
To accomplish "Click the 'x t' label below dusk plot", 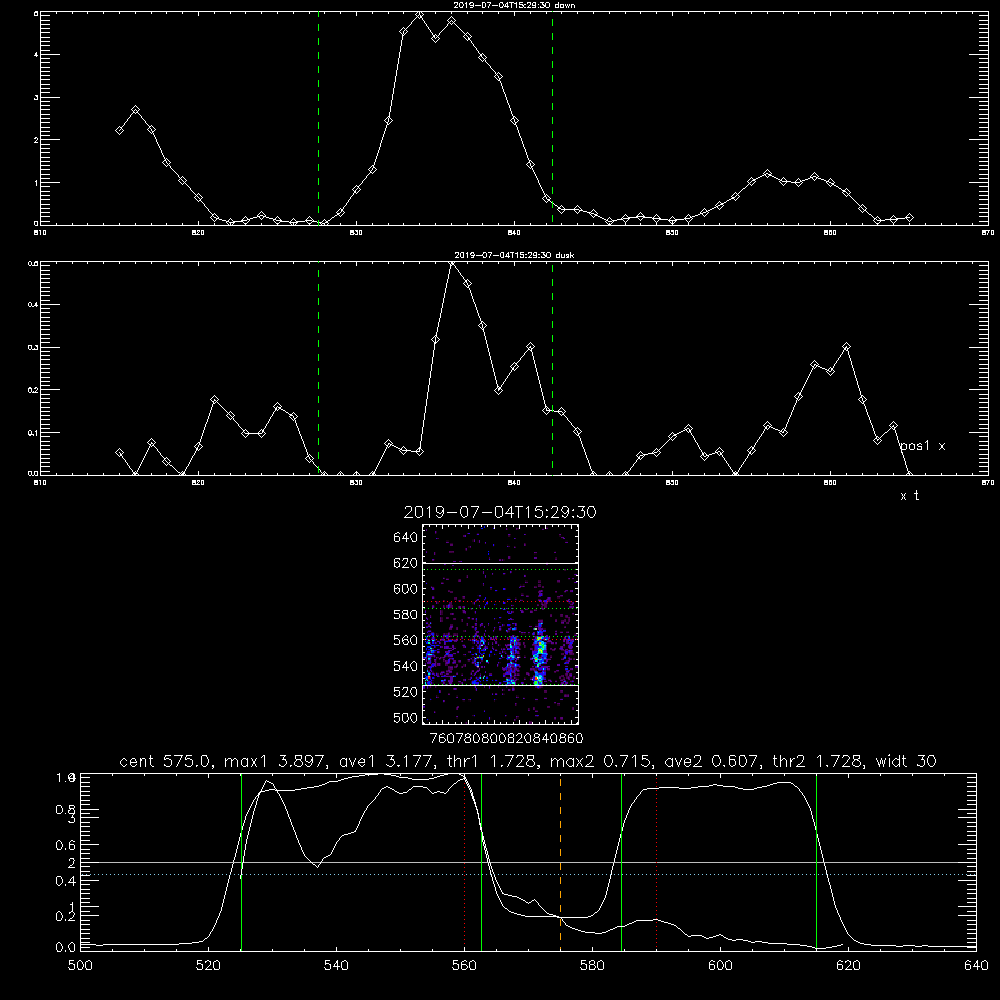I will point(909,496).
